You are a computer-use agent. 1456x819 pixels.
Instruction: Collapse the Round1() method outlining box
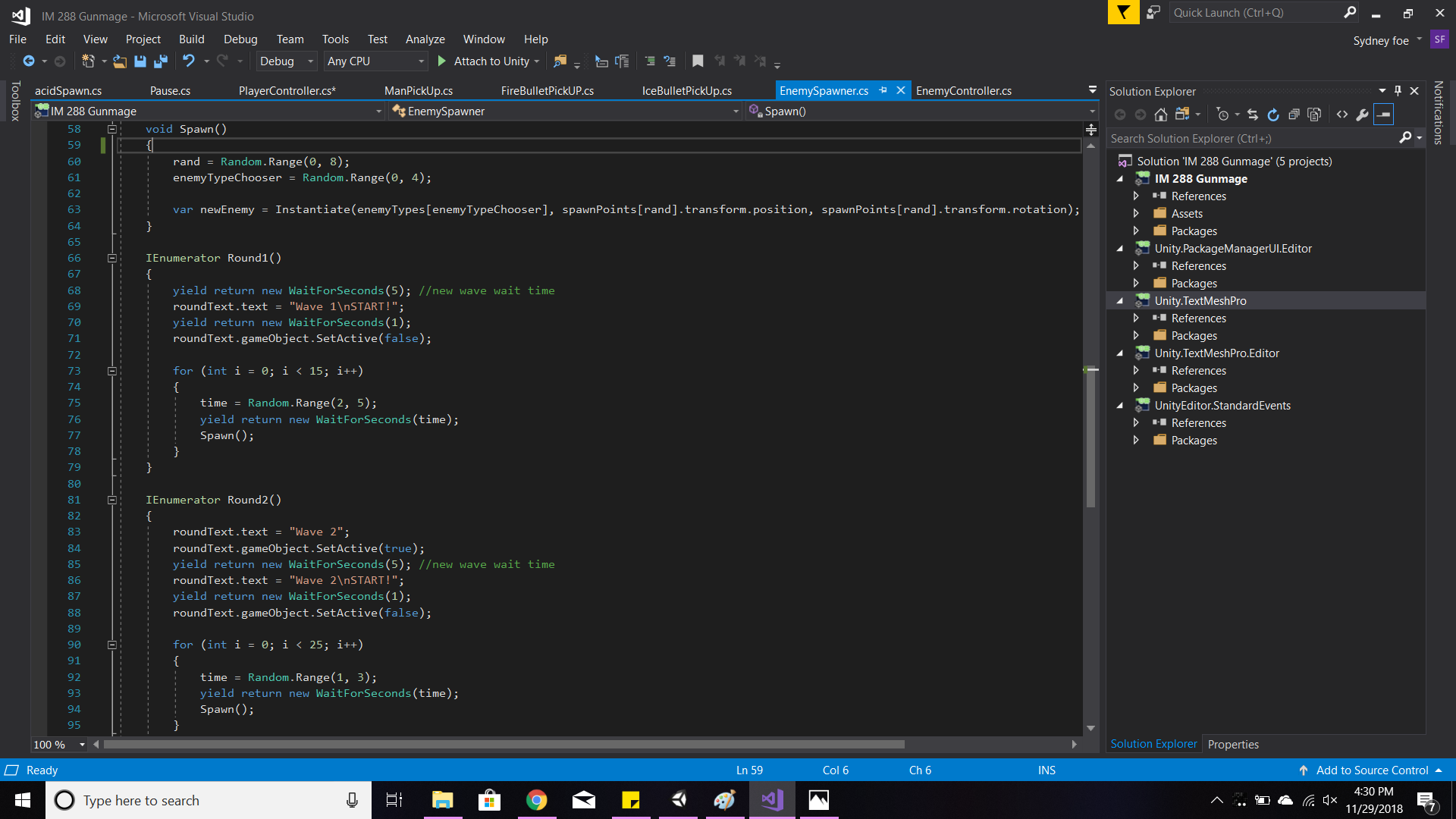pyautogui.click(x=111, y=258)
